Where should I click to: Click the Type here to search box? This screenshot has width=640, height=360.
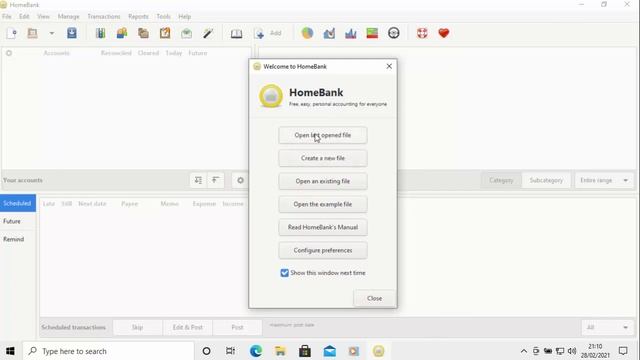[108, 351]
